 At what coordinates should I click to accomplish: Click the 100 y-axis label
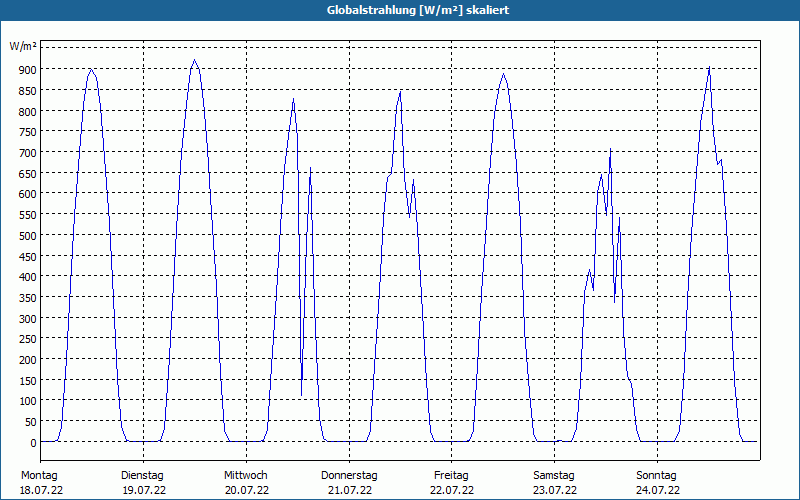[28, 402]
